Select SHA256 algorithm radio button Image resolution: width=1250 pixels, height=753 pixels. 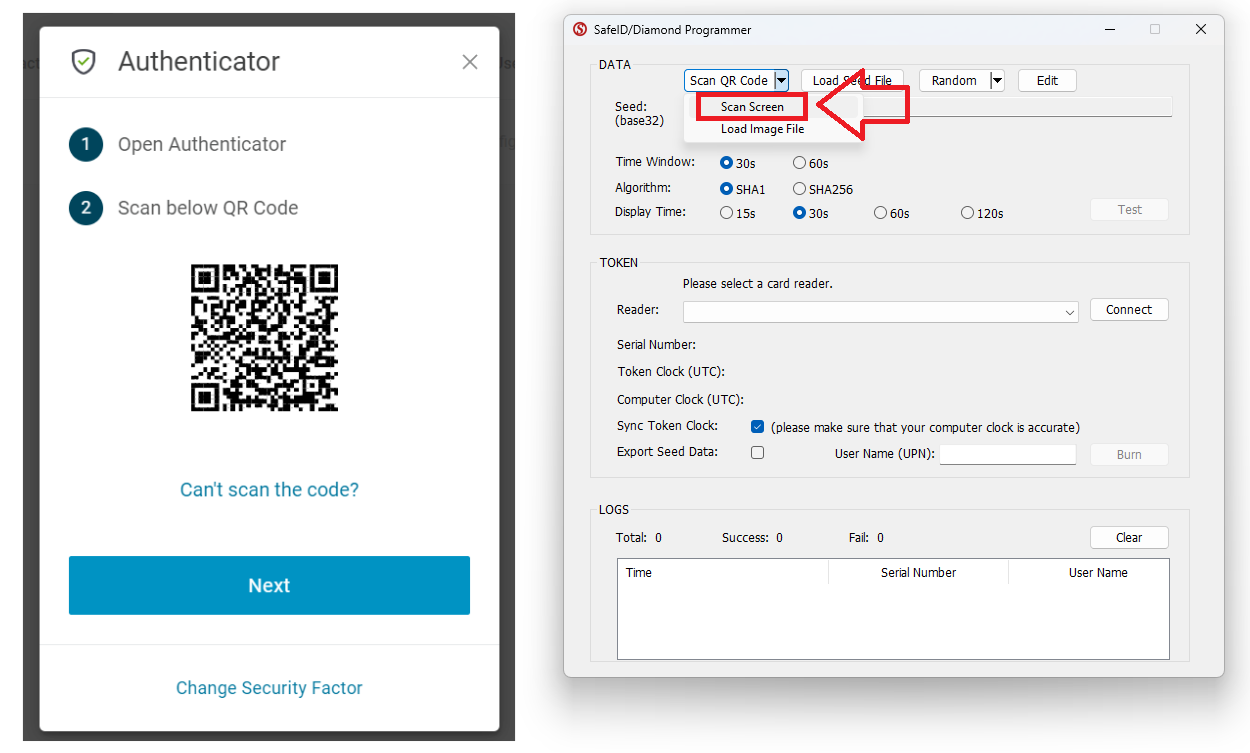coord(800,189)
